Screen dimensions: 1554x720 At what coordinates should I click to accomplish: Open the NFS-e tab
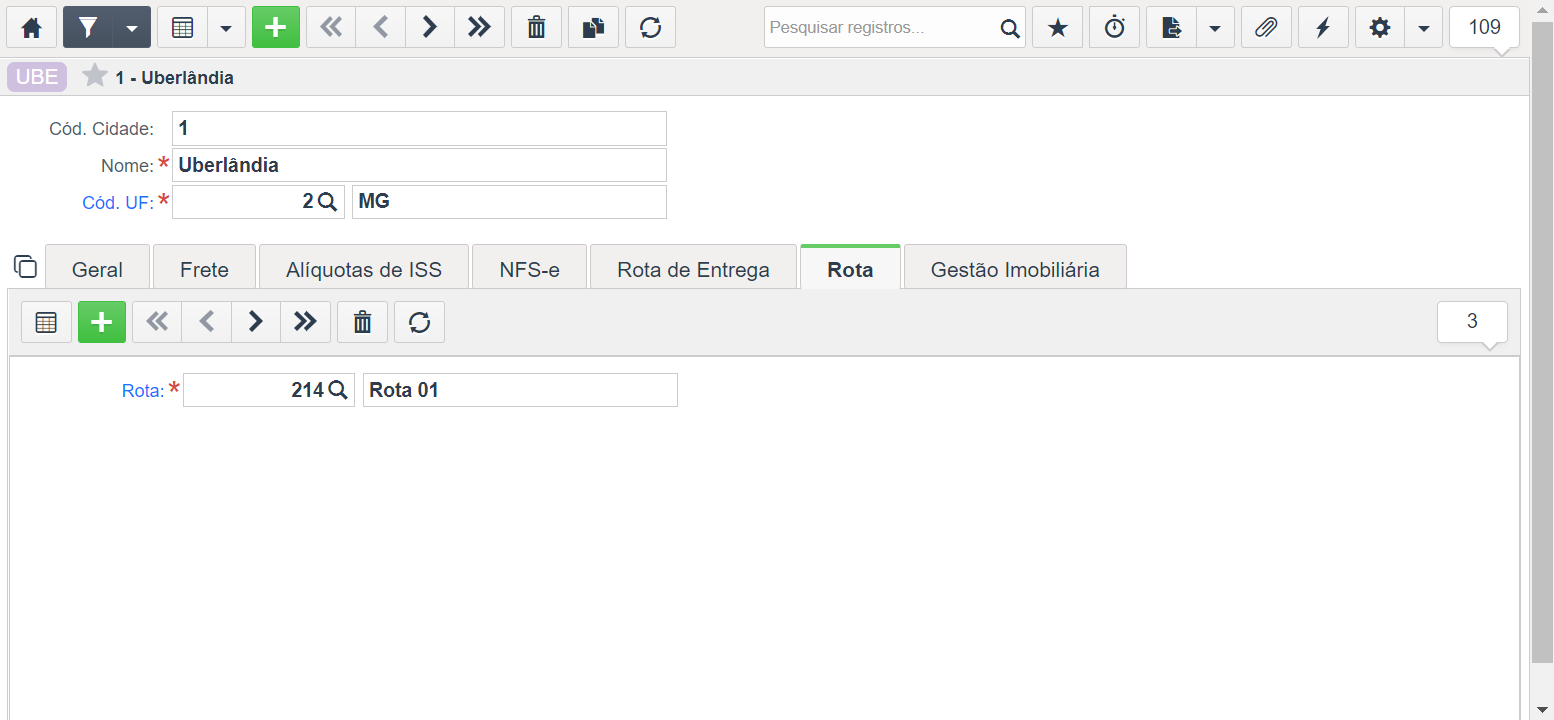pos(529,269)
